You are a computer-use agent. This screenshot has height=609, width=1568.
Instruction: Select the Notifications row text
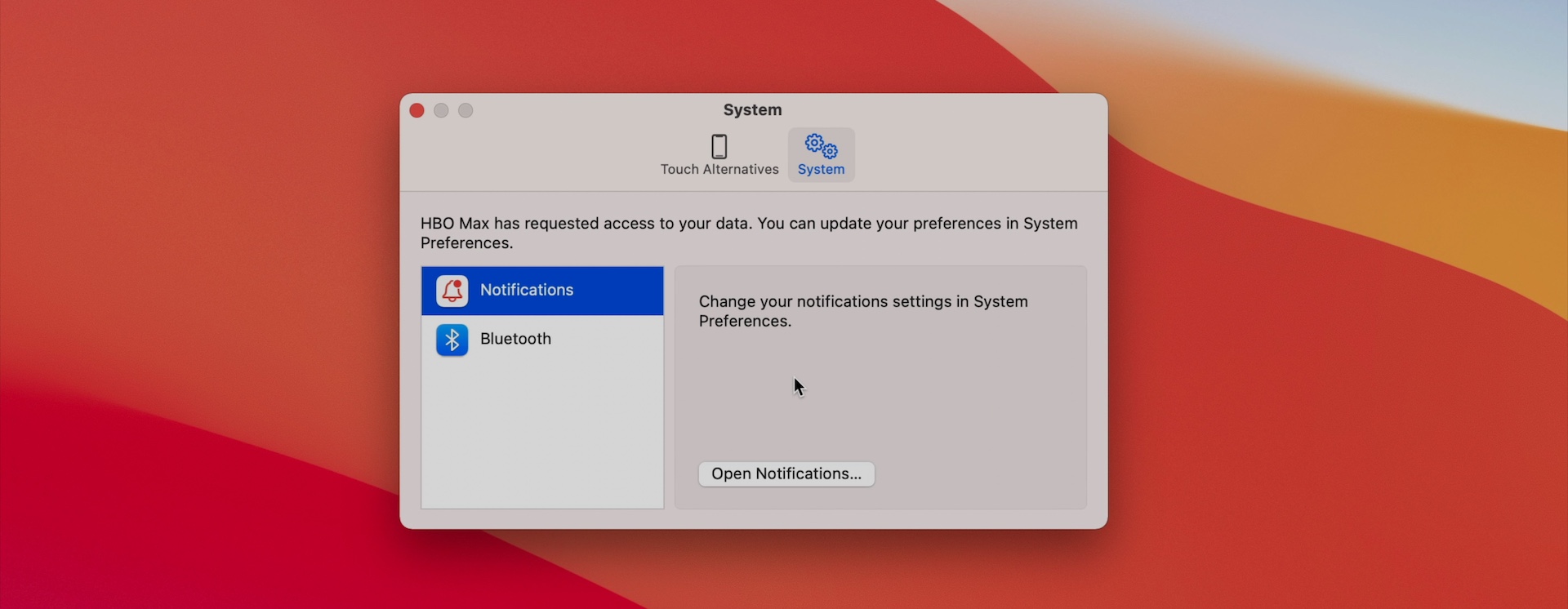[x=527, y=291]
